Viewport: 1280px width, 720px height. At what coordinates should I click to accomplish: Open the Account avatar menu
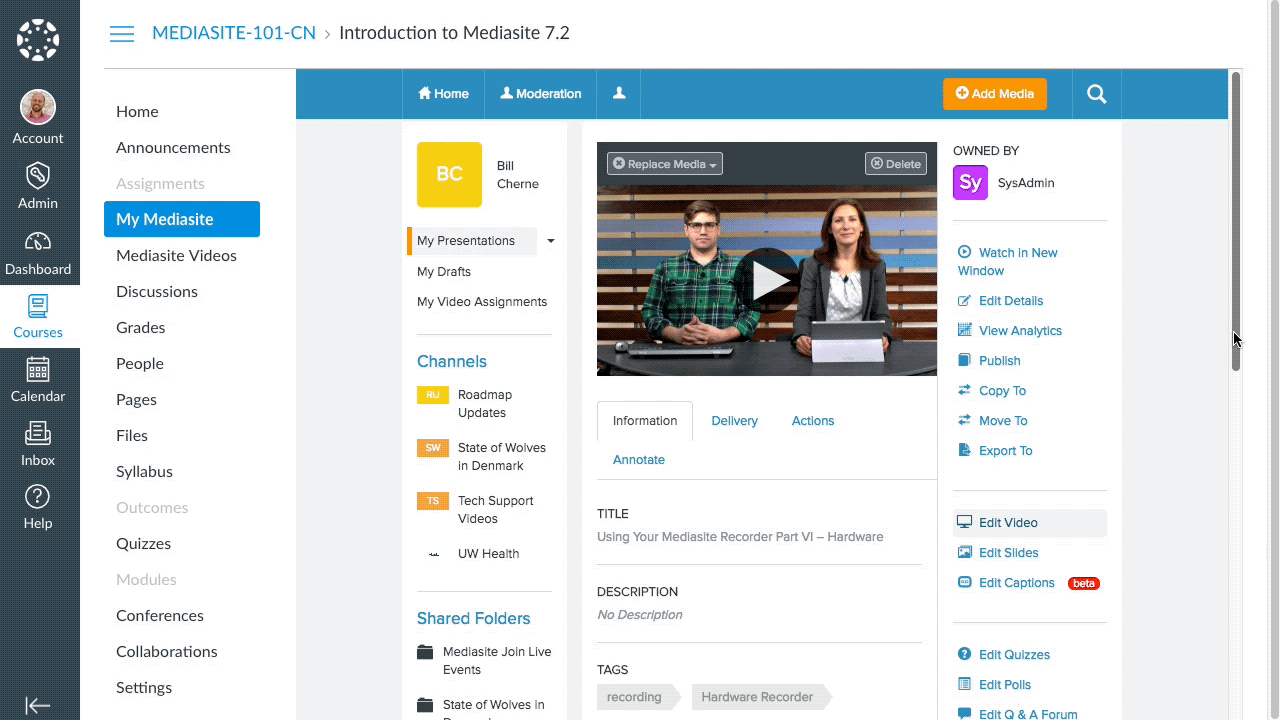pos(38,107)
